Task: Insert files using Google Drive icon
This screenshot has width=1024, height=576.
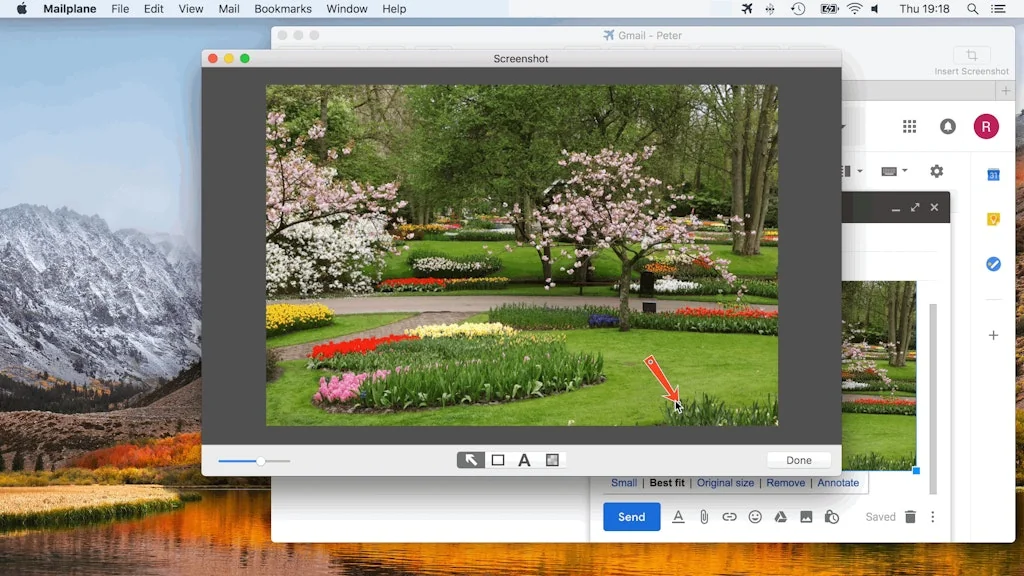Action: click(x=780, y=517)
